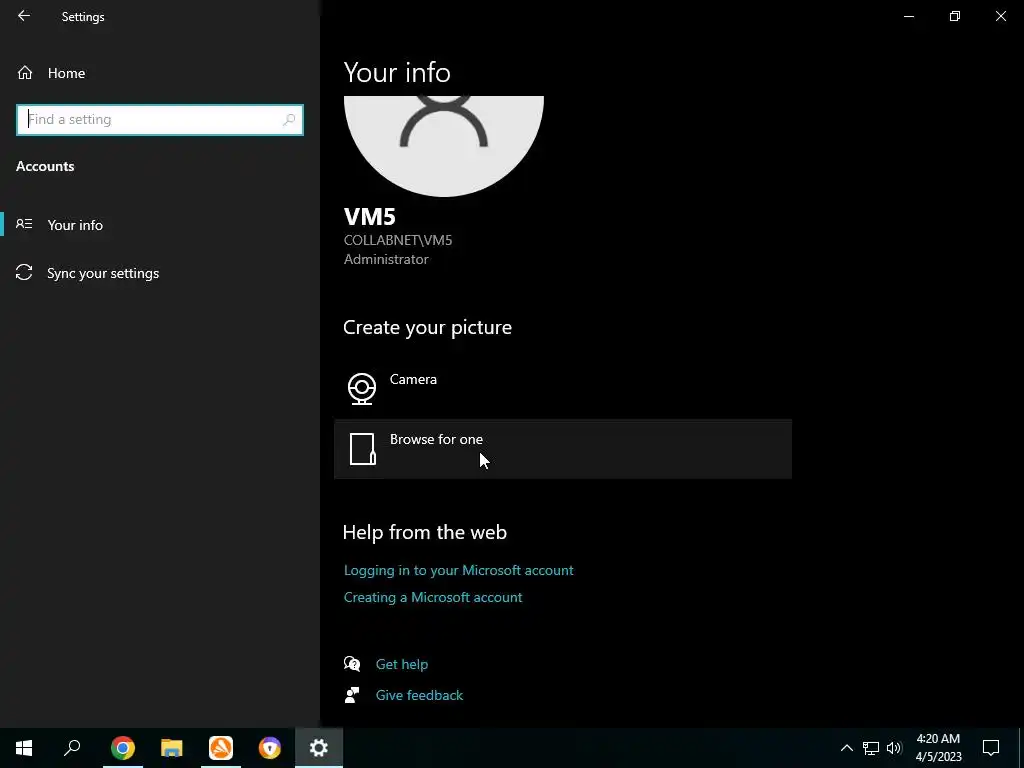Viewport: 1024px width, 768px height.
Task: Click the Your info page title
Action: click(x=397, y=72)
